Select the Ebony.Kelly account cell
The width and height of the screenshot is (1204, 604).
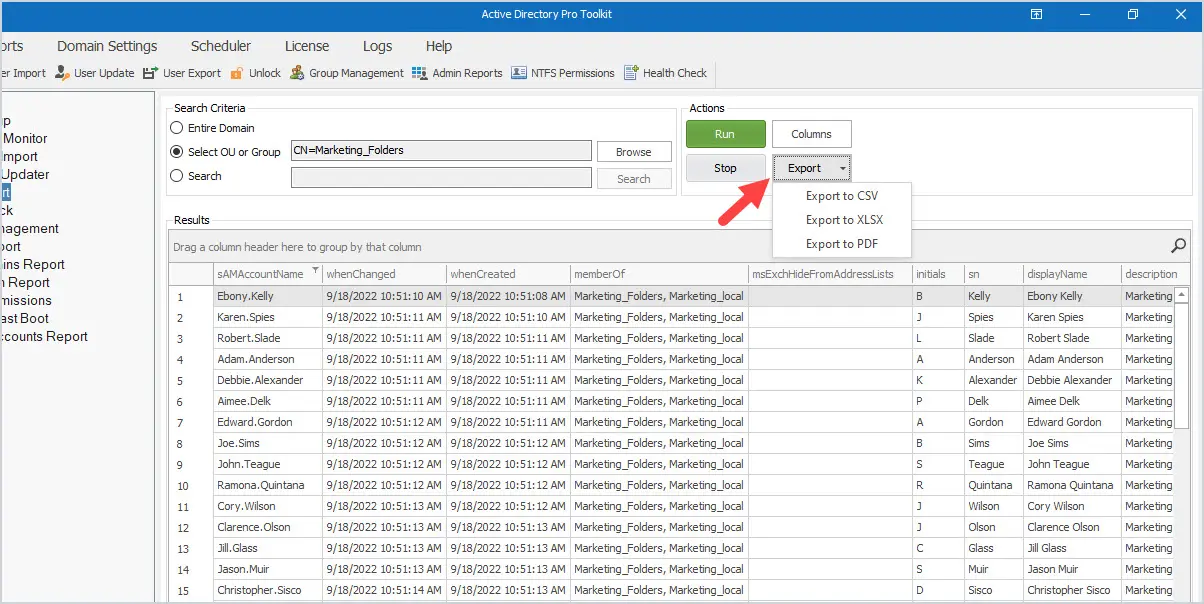tap(267, 296)
